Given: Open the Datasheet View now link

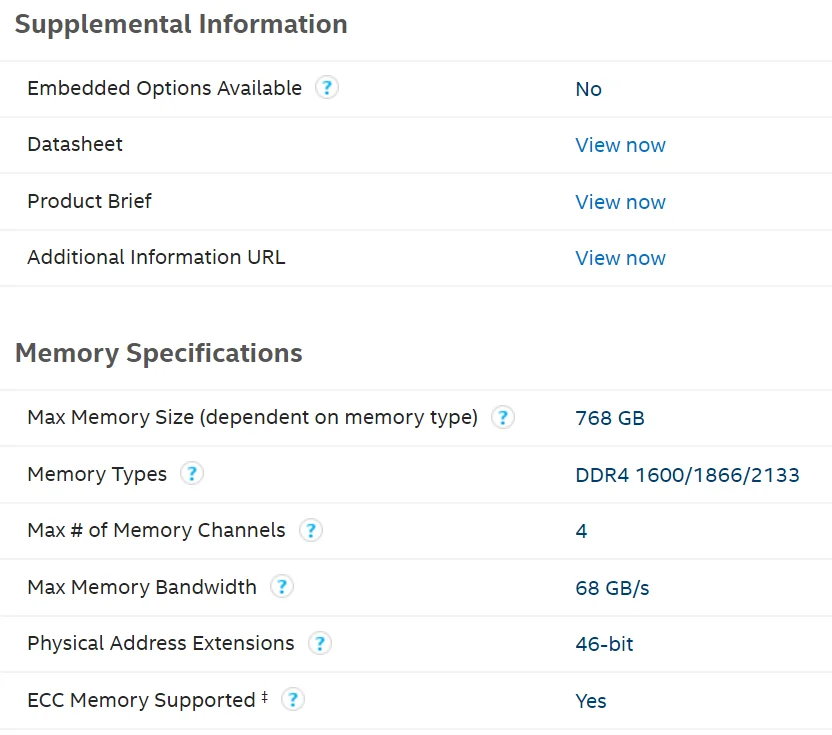Looking at the screenshot, I should click(x=620, y=145).
